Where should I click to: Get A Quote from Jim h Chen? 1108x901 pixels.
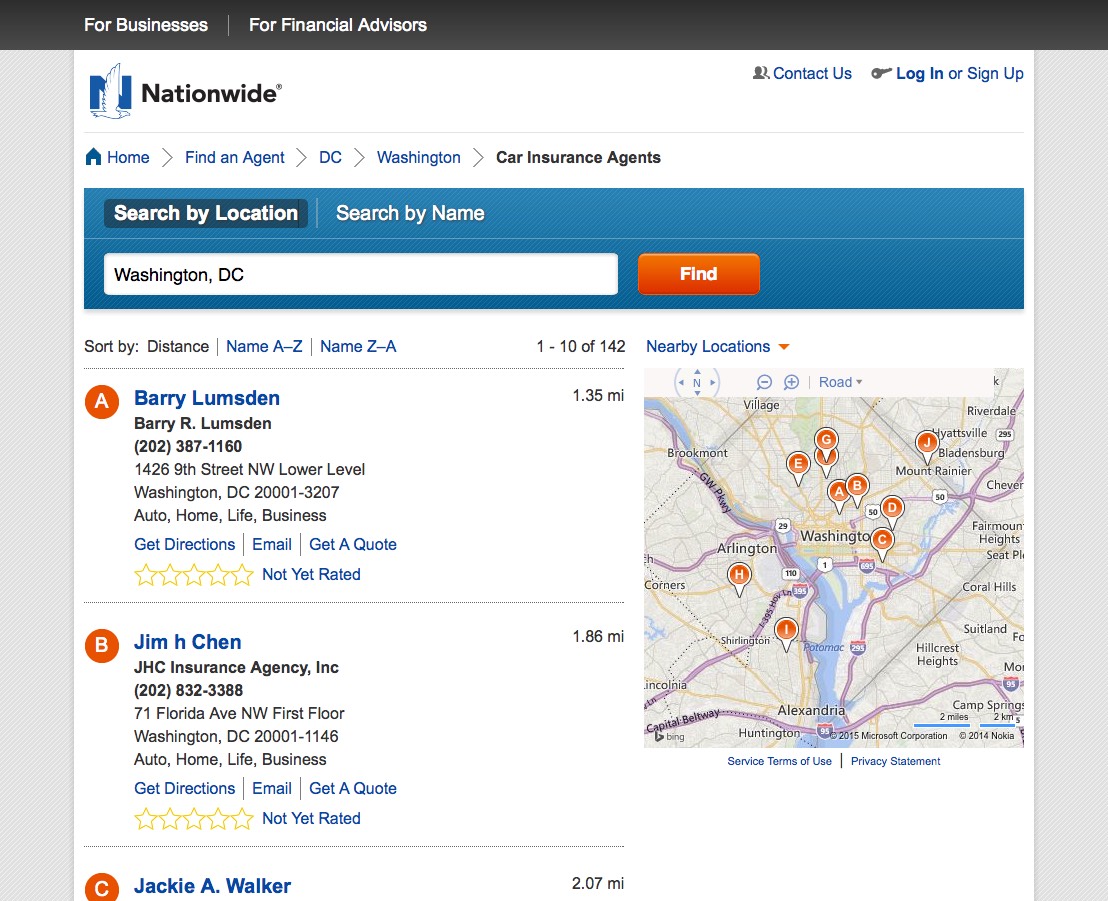[x=352, y=788]
